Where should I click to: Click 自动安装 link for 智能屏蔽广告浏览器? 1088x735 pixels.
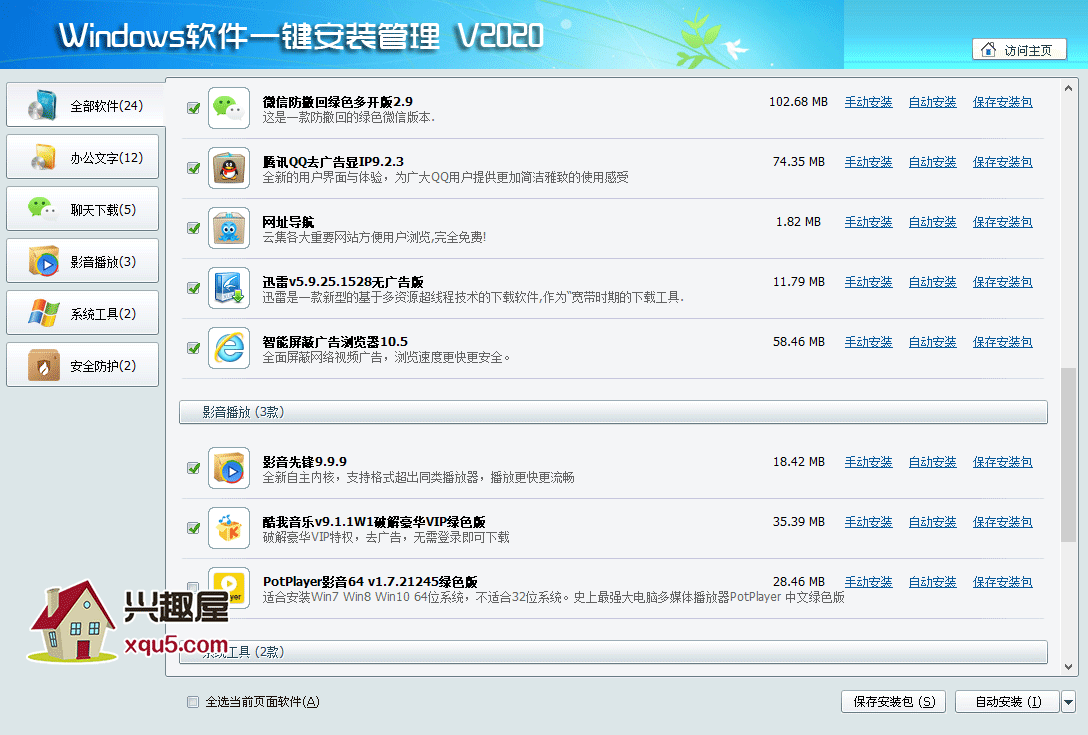coord(933,342)
